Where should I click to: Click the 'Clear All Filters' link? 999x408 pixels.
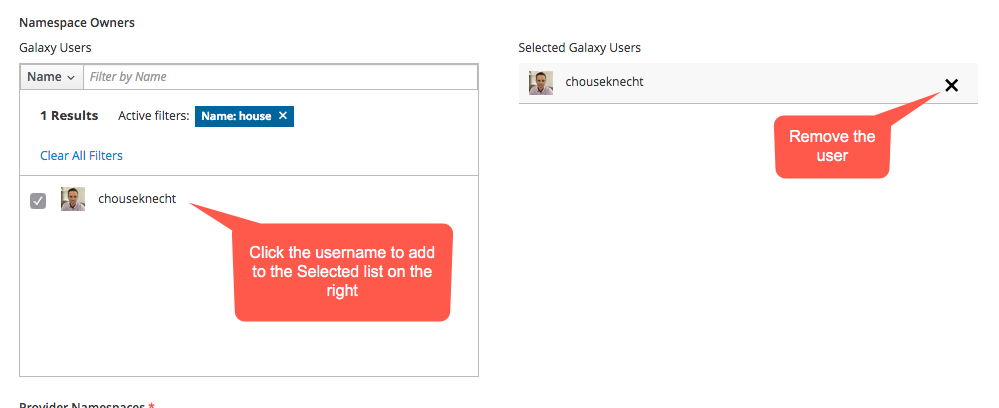[82, 156]
